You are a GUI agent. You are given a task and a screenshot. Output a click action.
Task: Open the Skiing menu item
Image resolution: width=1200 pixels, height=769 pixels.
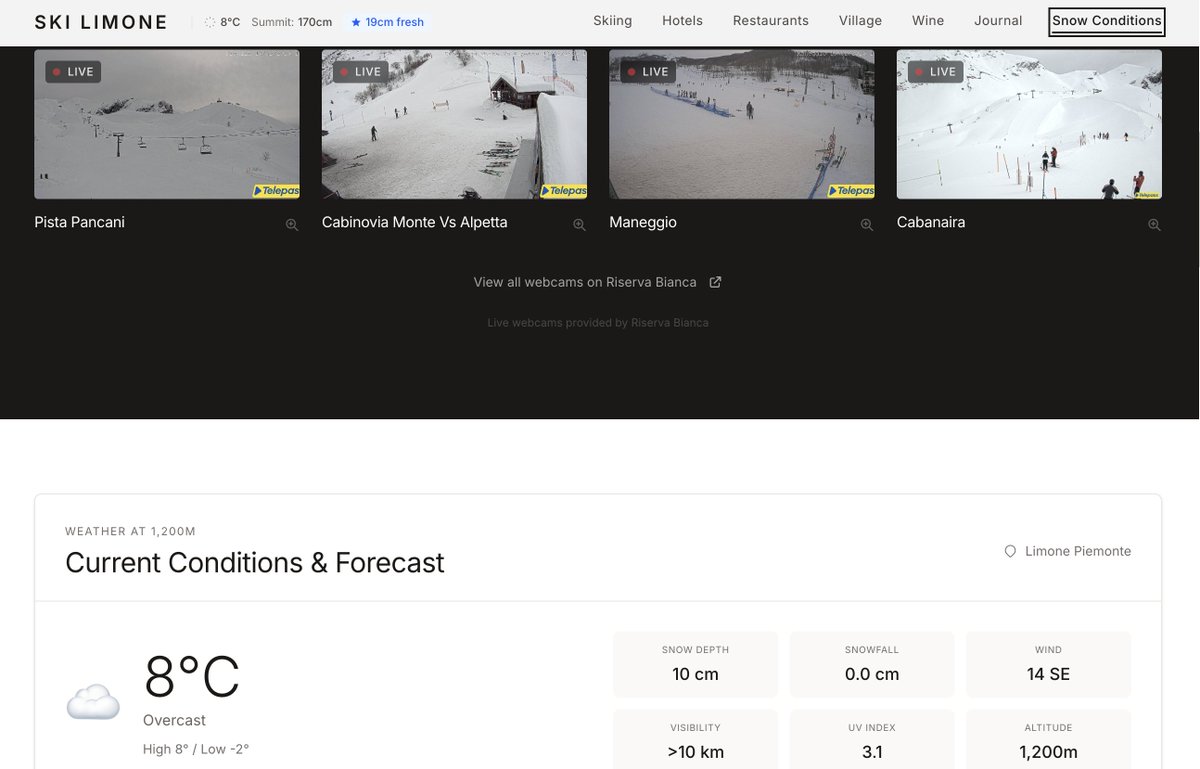[613, 21]
